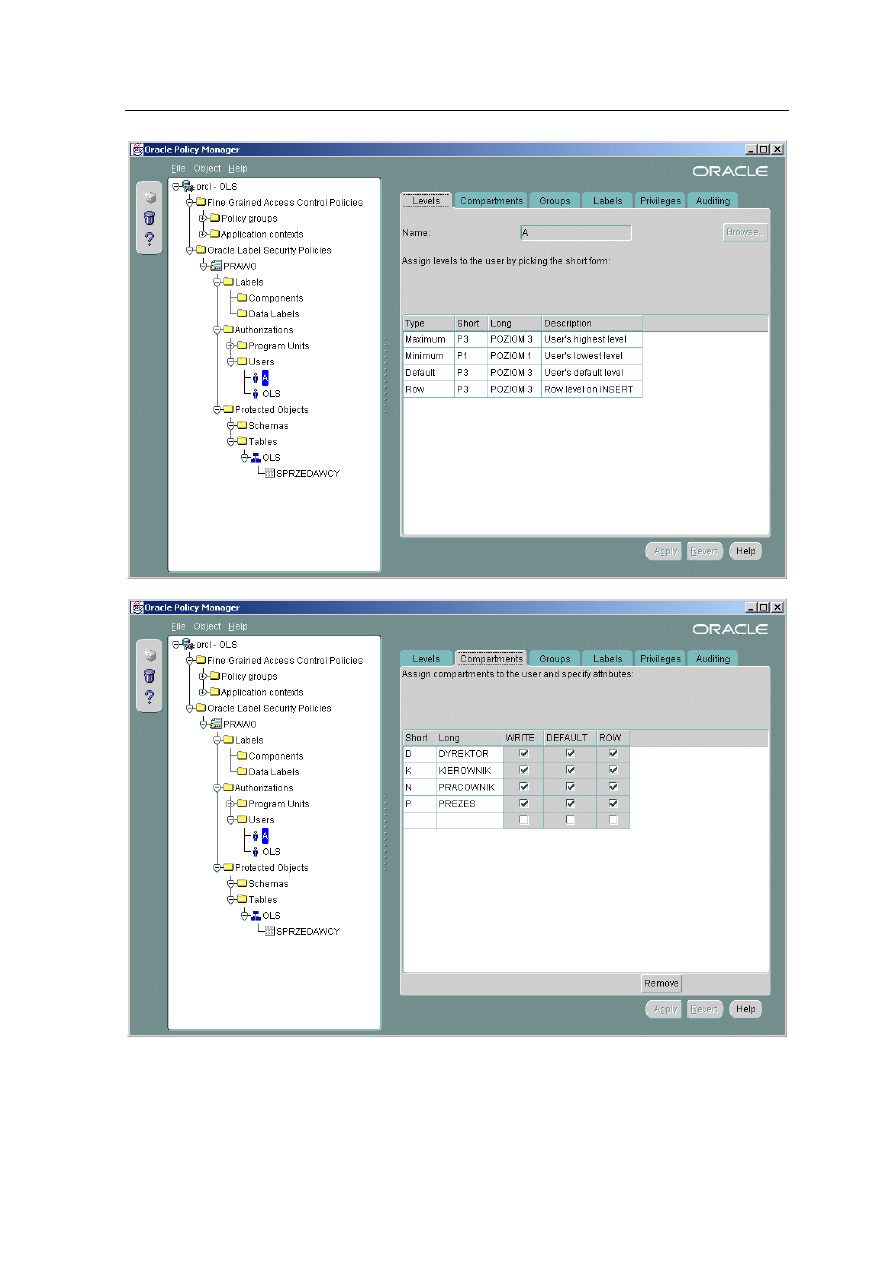Click the orcl - OLS database icon in the lower tree

186,644
